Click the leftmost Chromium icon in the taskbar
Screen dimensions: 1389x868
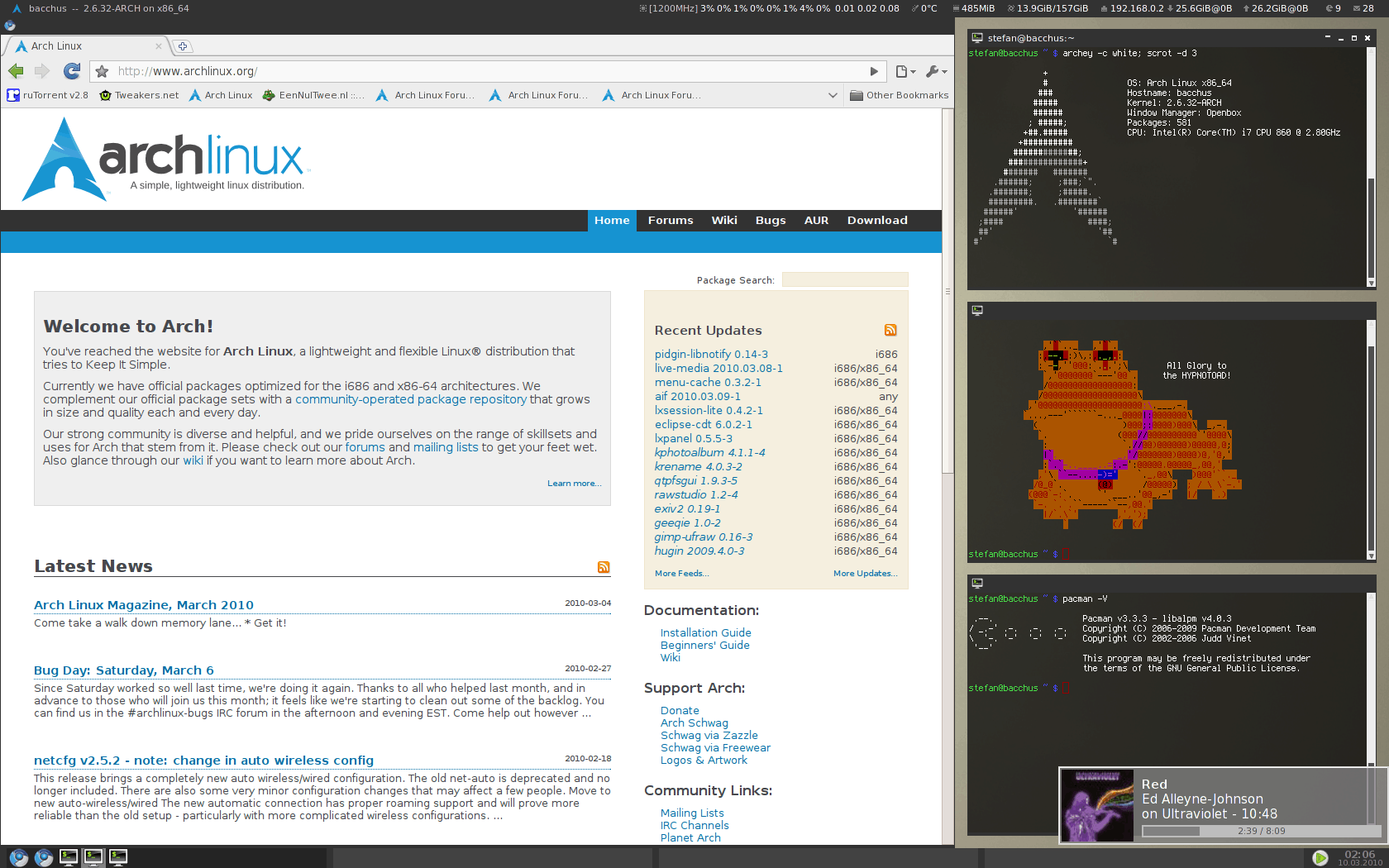pos(18,857)
